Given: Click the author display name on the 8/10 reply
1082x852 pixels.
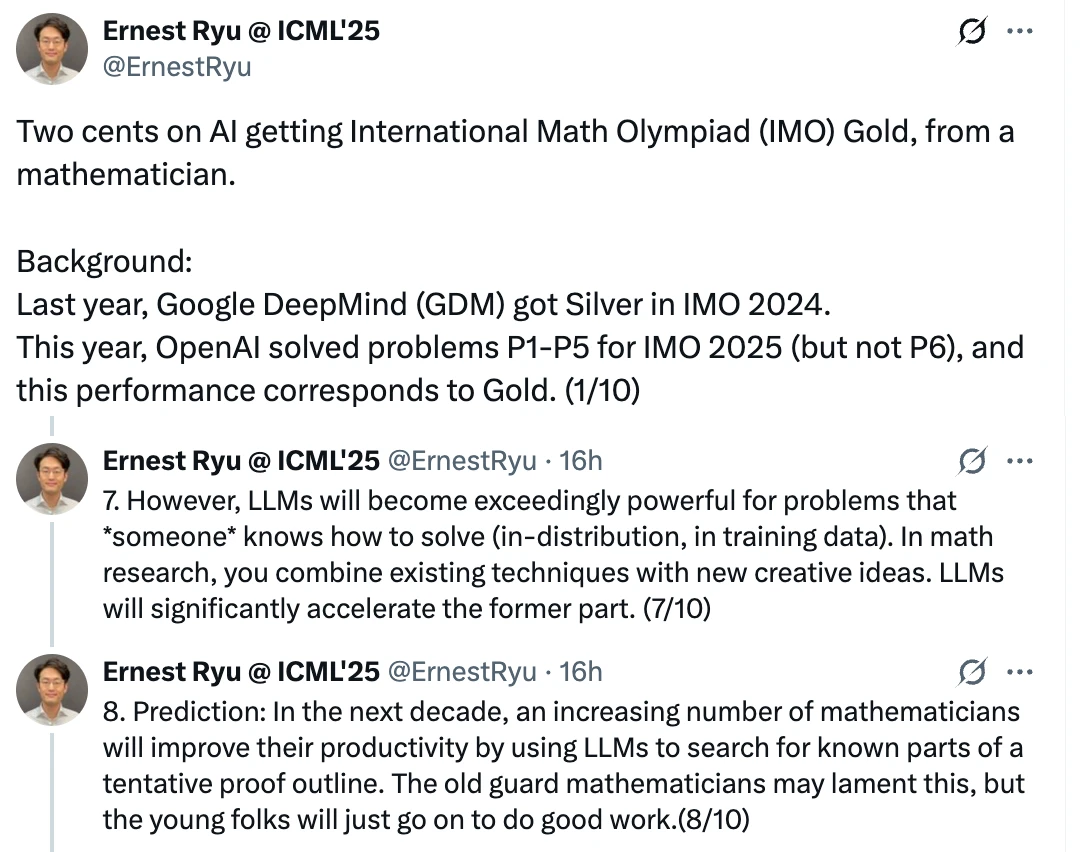Looking at the screenshot, I should click(x=241, y=671).
